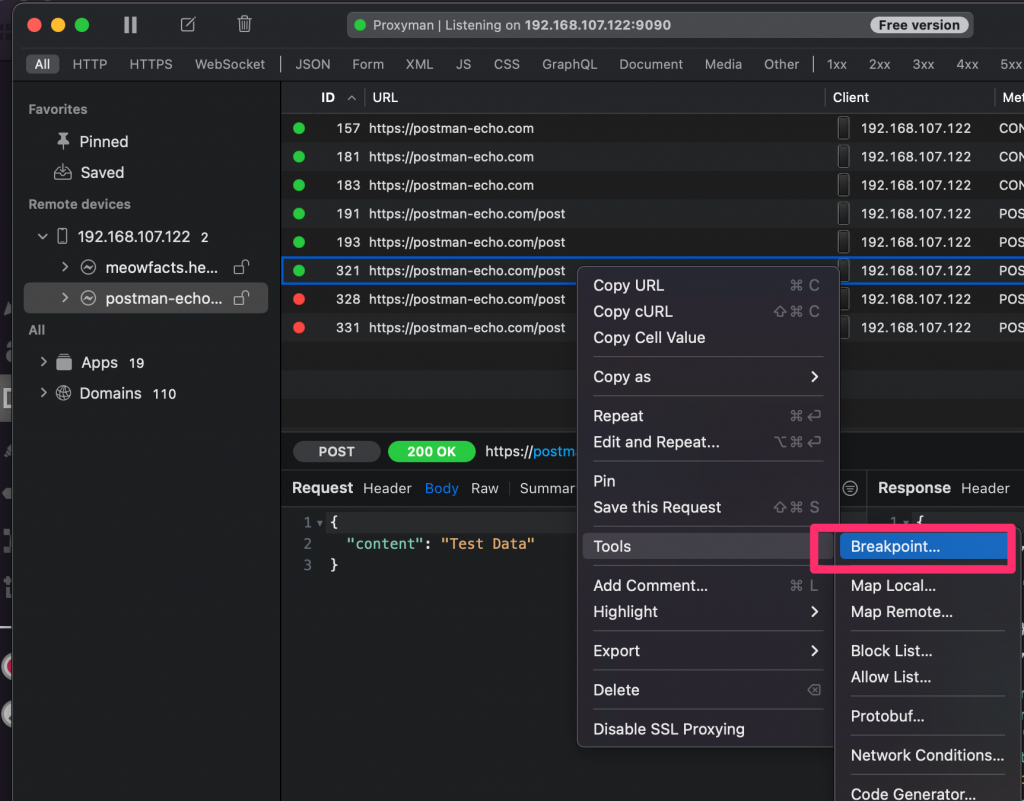The height and width of the screenshot is (801, 1024).
Task: Click the Free version badge
Action: 919,25
